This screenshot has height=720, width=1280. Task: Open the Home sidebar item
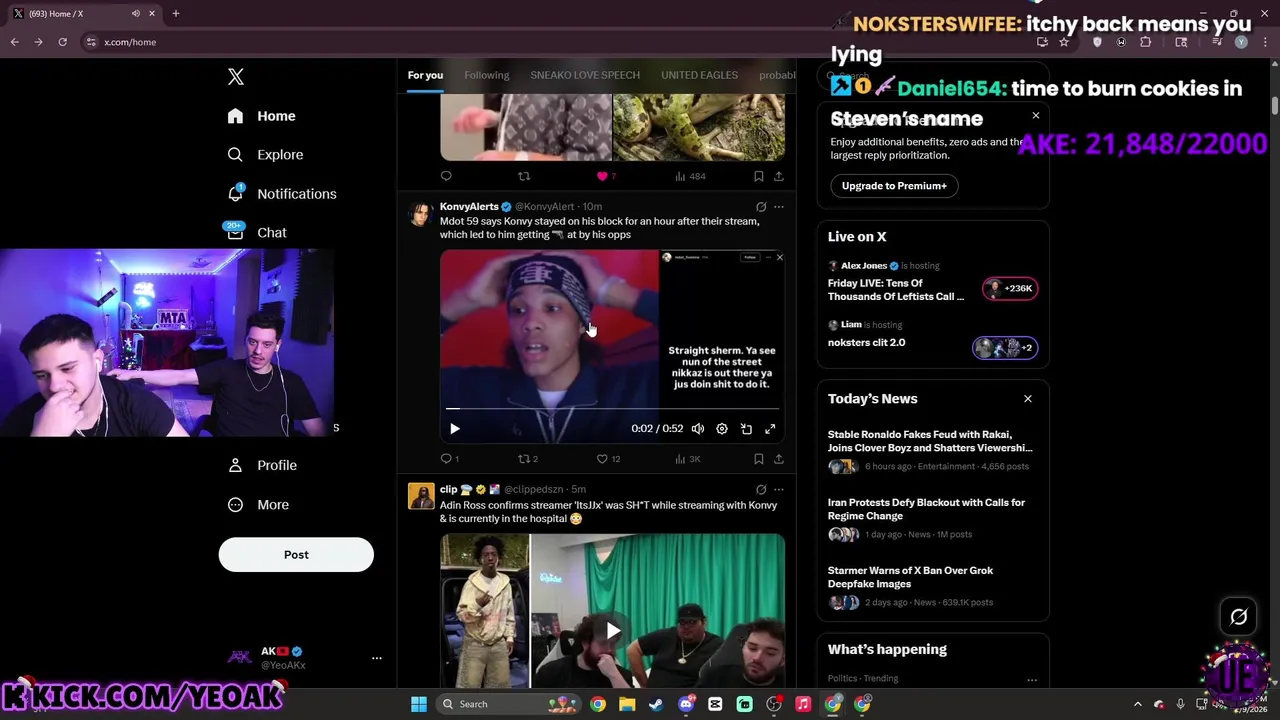(x=261, y=116)
